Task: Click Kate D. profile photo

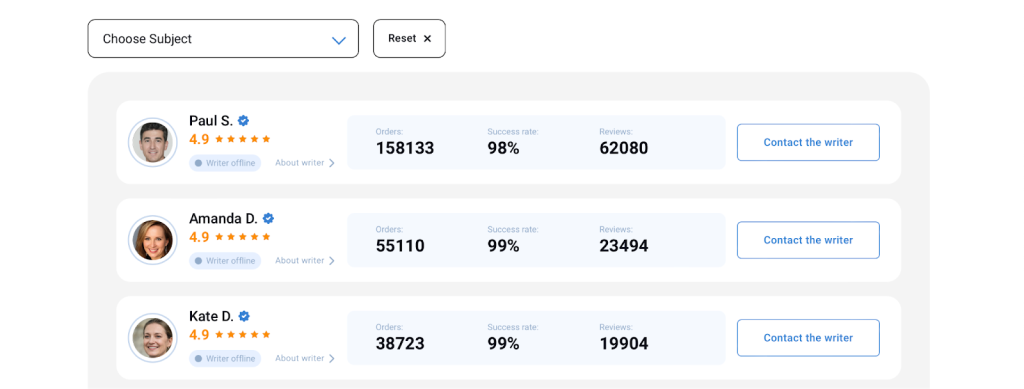Action: pyautogui.click(x=153, y=338)
